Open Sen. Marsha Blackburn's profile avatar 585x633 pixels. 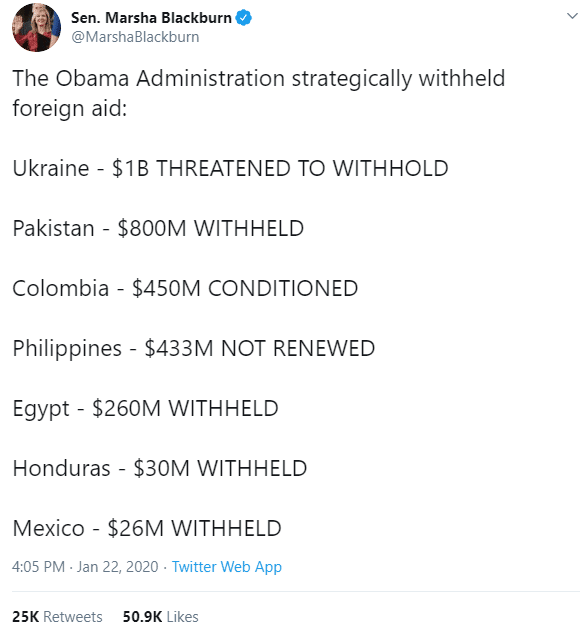click(x=36, y=27)
